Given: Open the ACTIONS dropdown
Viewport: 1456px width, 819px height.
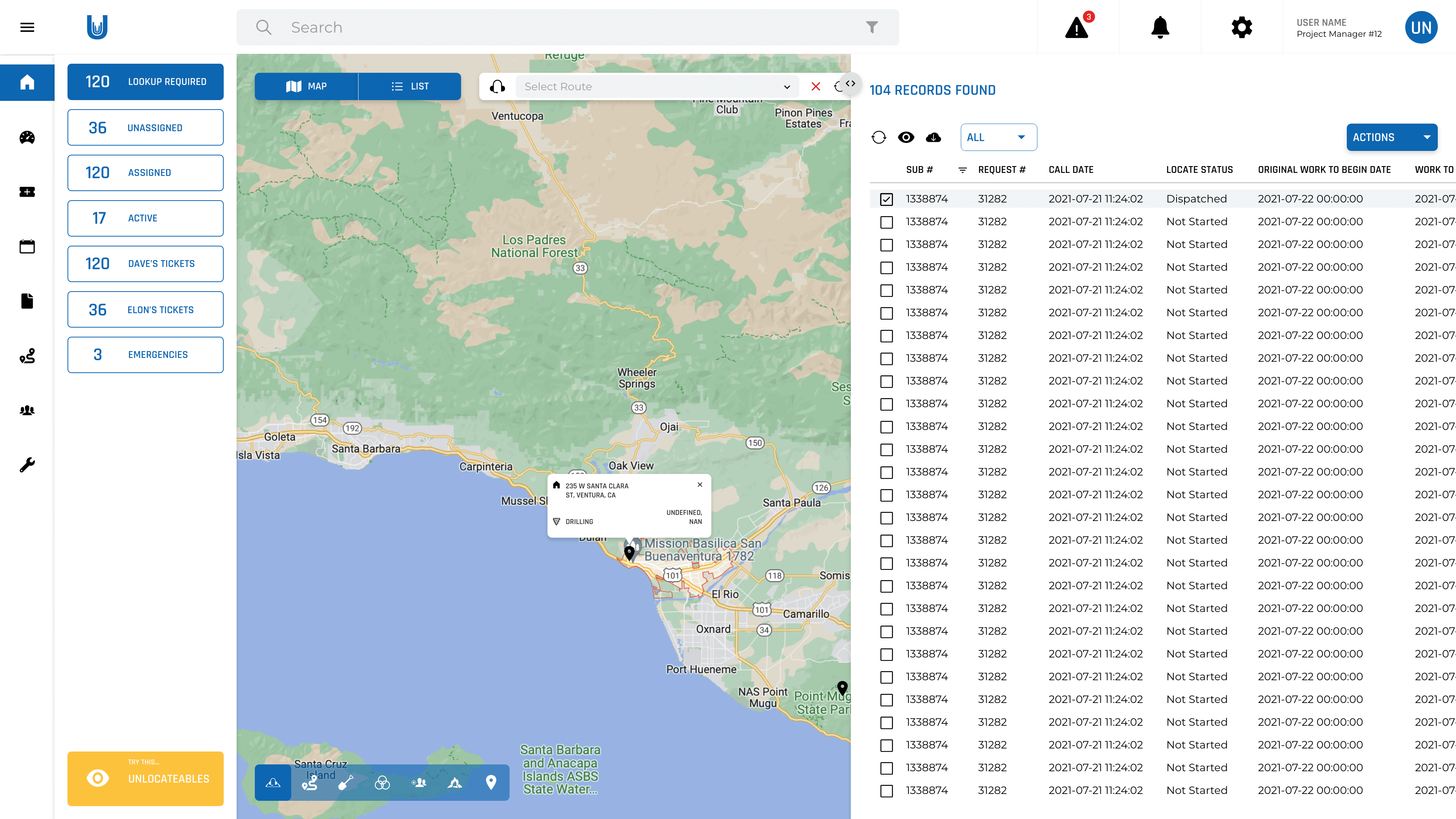Looking at the screenshot, I should coord(1392,137).
